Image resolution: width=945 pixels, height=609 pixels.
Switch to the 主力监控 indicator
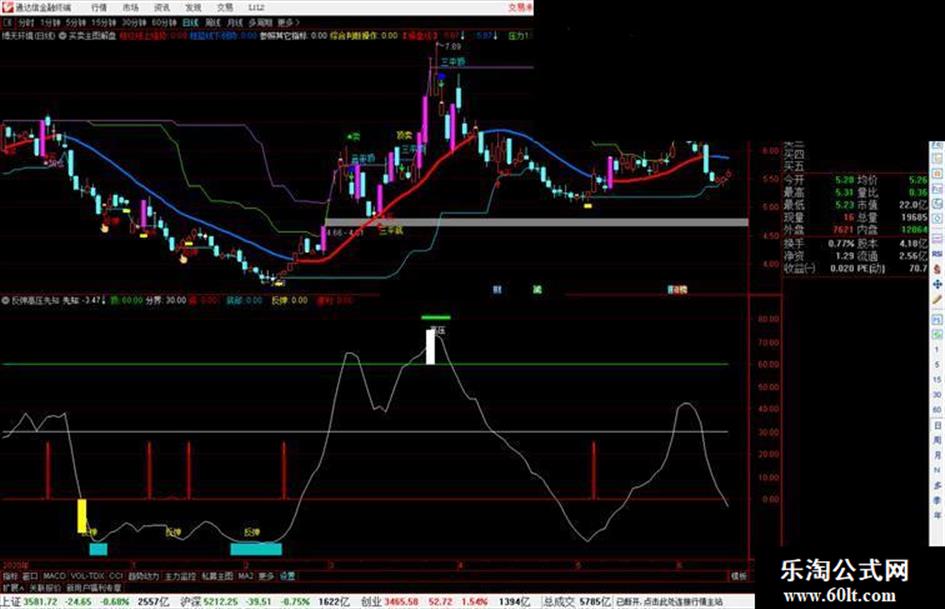[x=180, y=576]
